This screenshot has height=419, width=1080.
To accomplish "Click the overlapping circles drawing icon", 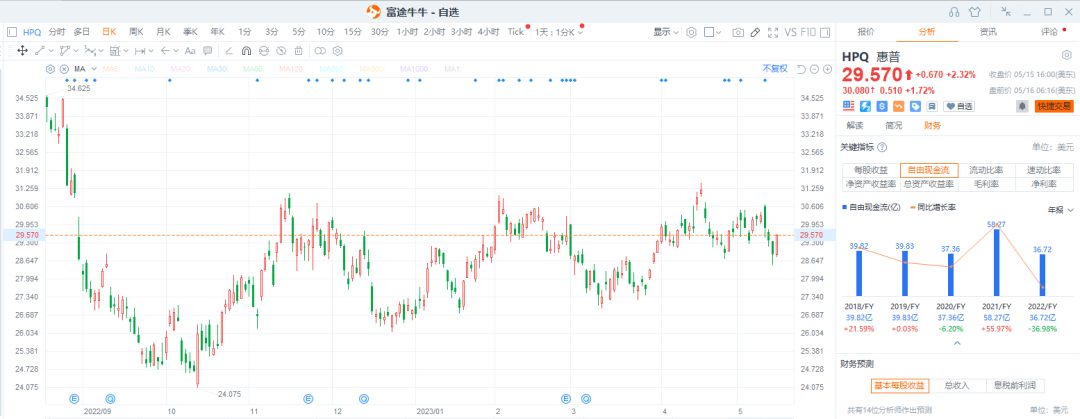I will pyautogui.click(x=320, y=50).
